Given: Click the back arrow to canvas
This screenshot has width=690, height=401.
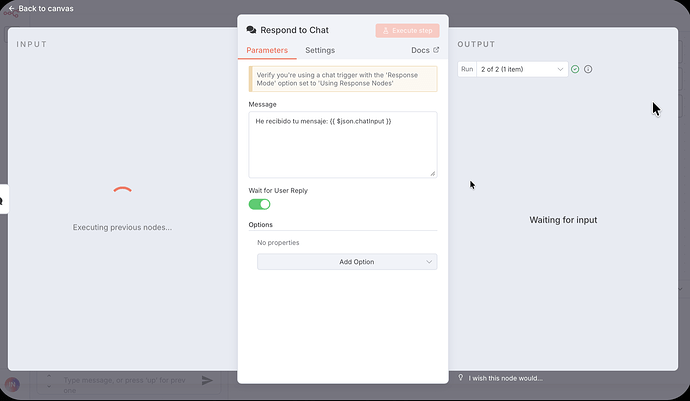Looking at the screenshot, I should (12, 8).
